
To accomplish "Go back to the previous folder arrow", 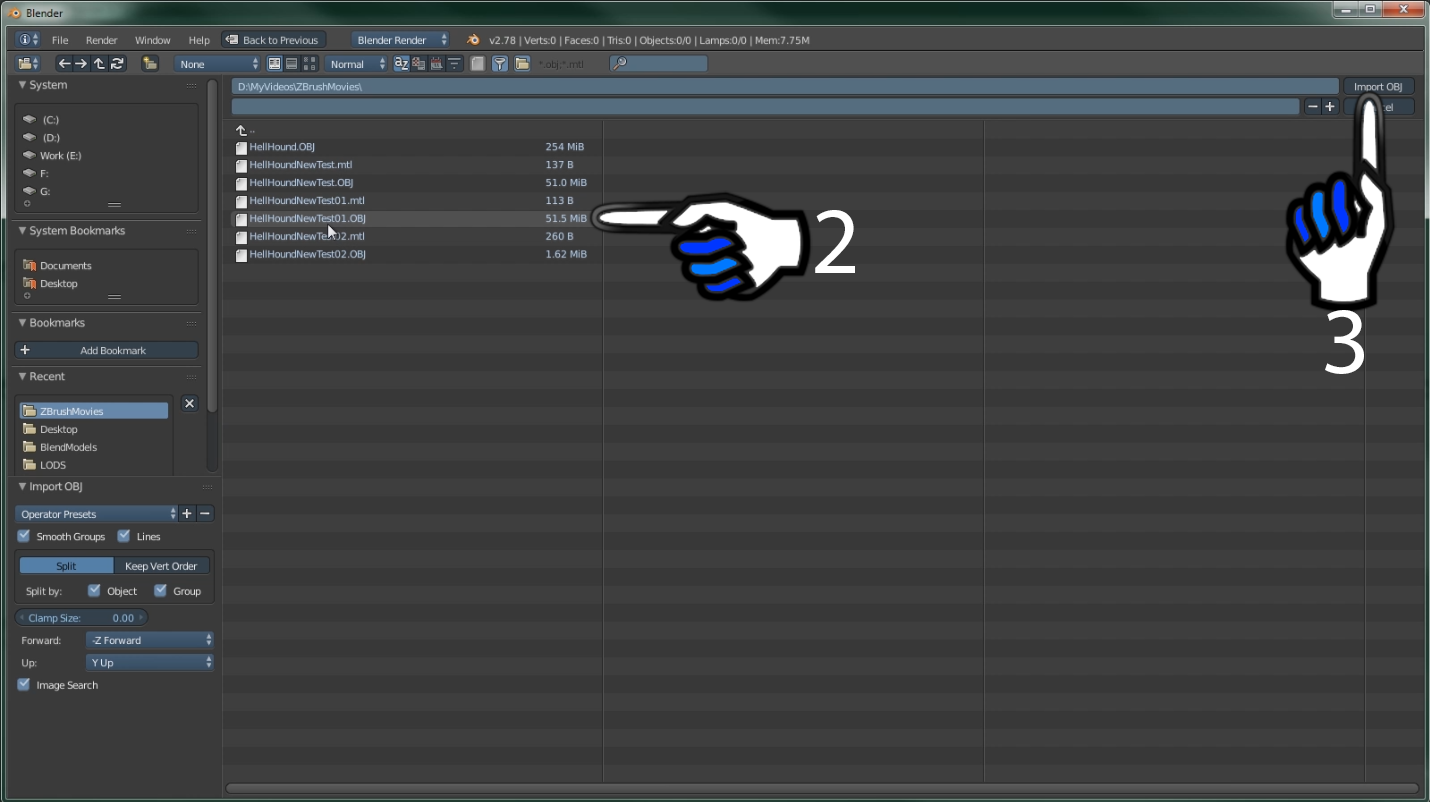I will pos(64,64).
